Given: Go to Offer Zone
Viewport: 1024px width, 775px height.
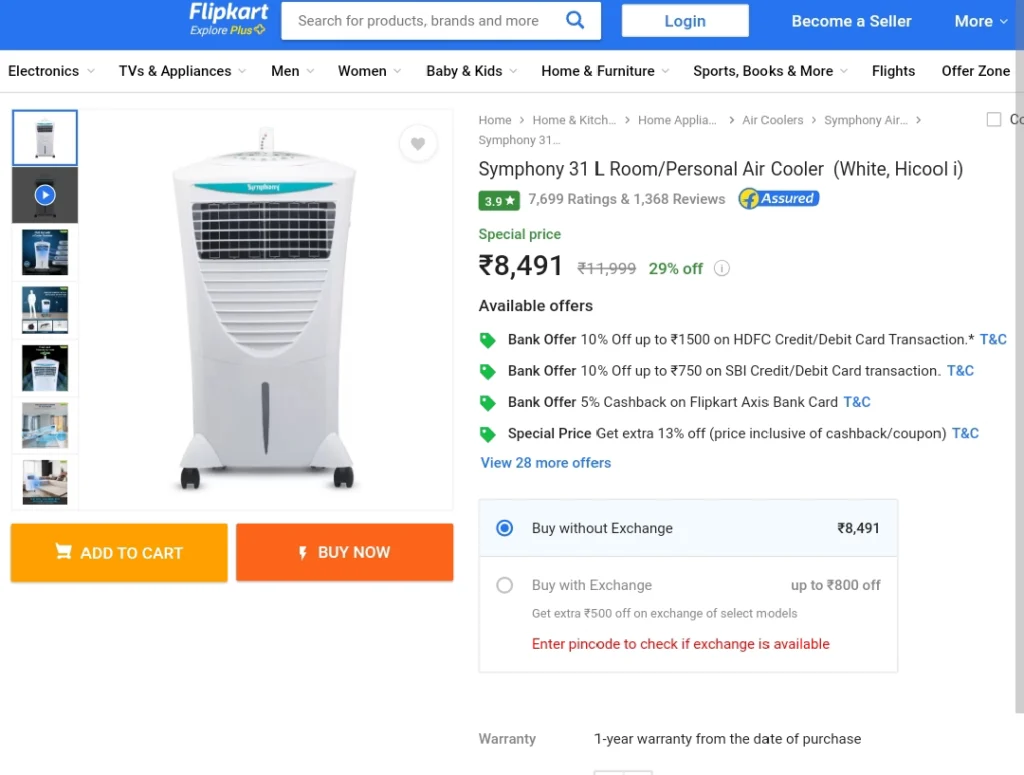Looking at the screenshot, I should (x=975, y=71).
